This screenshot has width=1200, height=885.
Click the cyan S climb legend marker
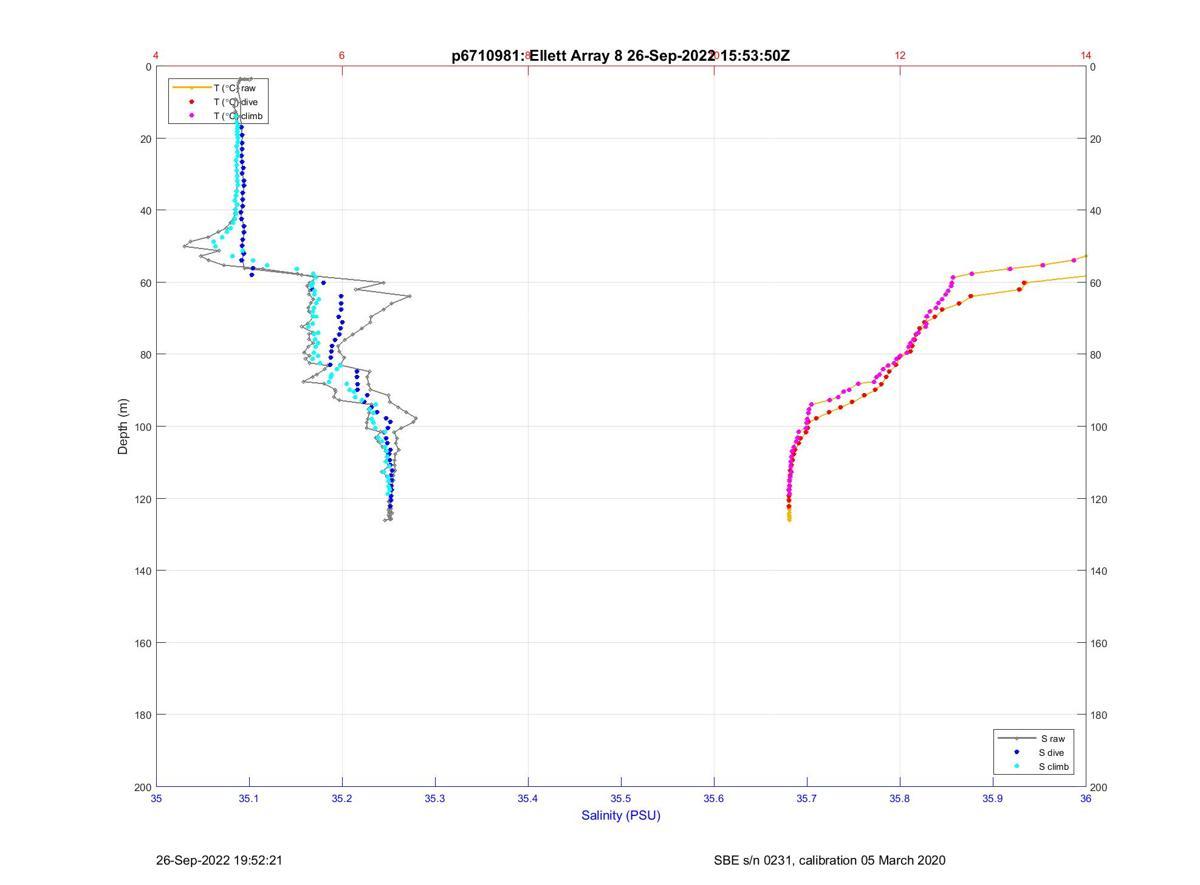[1016, 767]
